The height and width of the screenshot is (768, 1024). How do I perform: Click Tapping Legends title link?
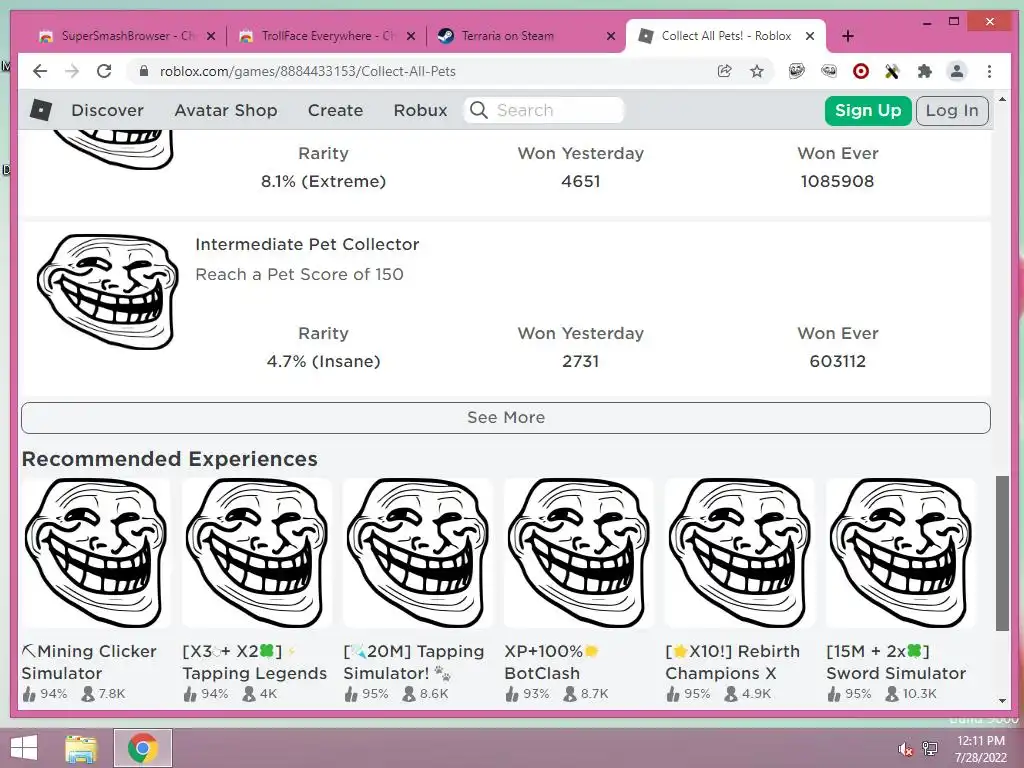[x=255, y=662]
